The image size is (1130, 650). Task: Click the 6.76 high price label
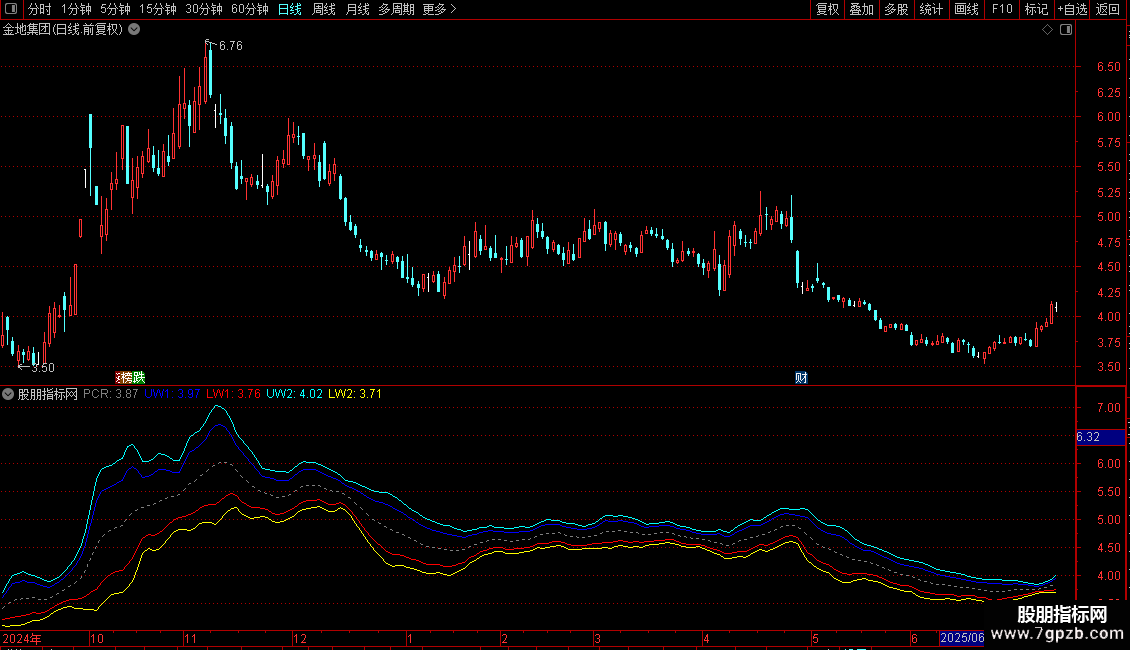[231, 45]
